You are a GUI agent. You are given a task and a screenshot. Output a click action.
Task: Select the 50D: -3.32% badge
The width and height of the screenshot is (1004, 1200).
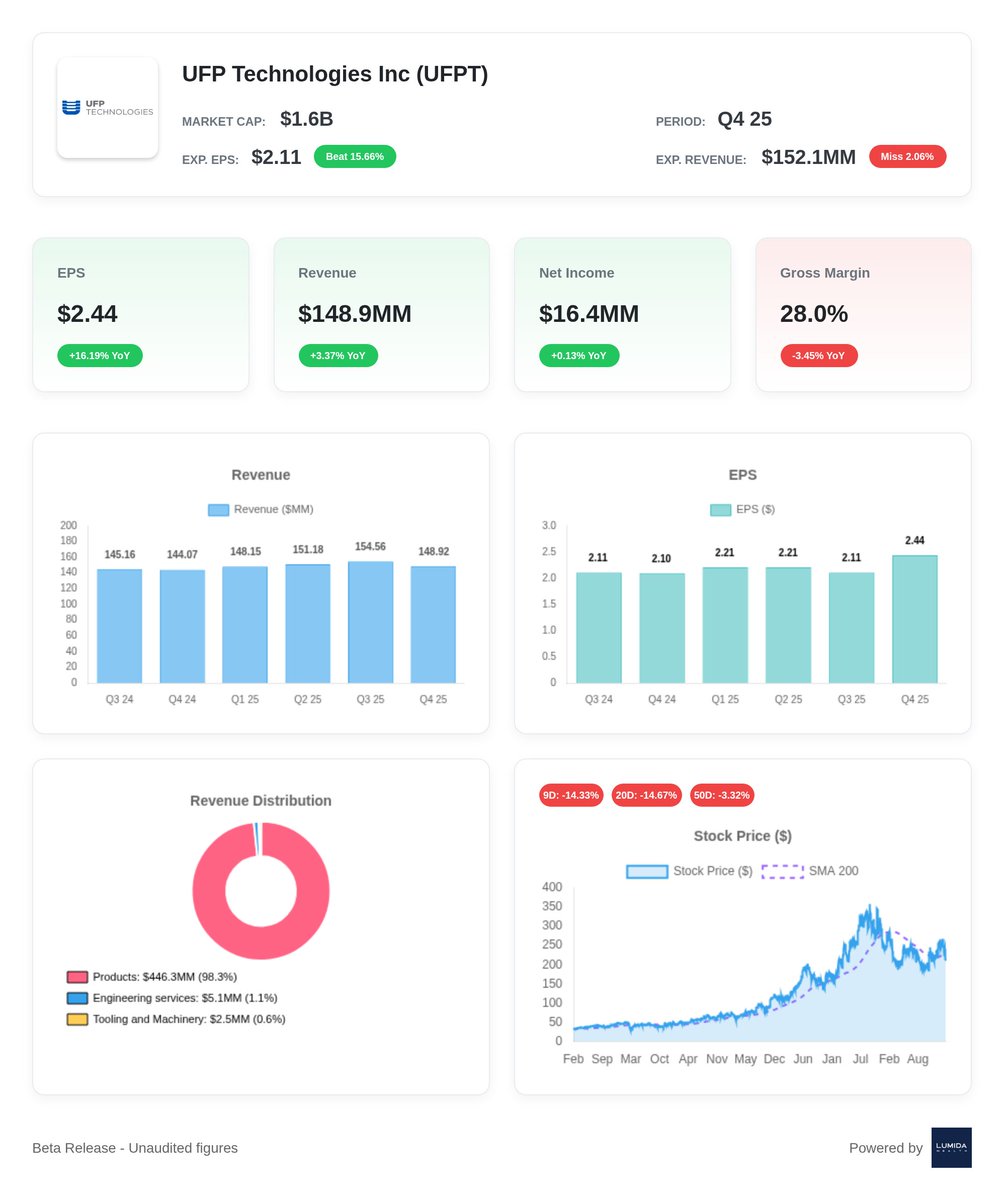pyautogui.click(x=721, y=795)
